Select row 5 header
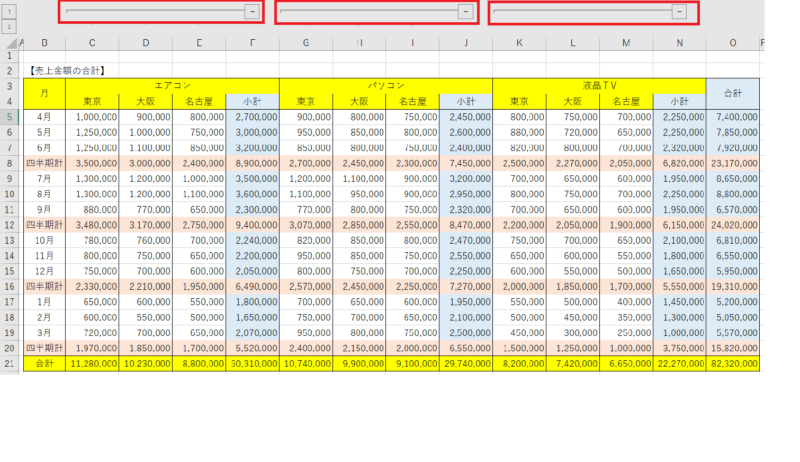 (9, 117)
